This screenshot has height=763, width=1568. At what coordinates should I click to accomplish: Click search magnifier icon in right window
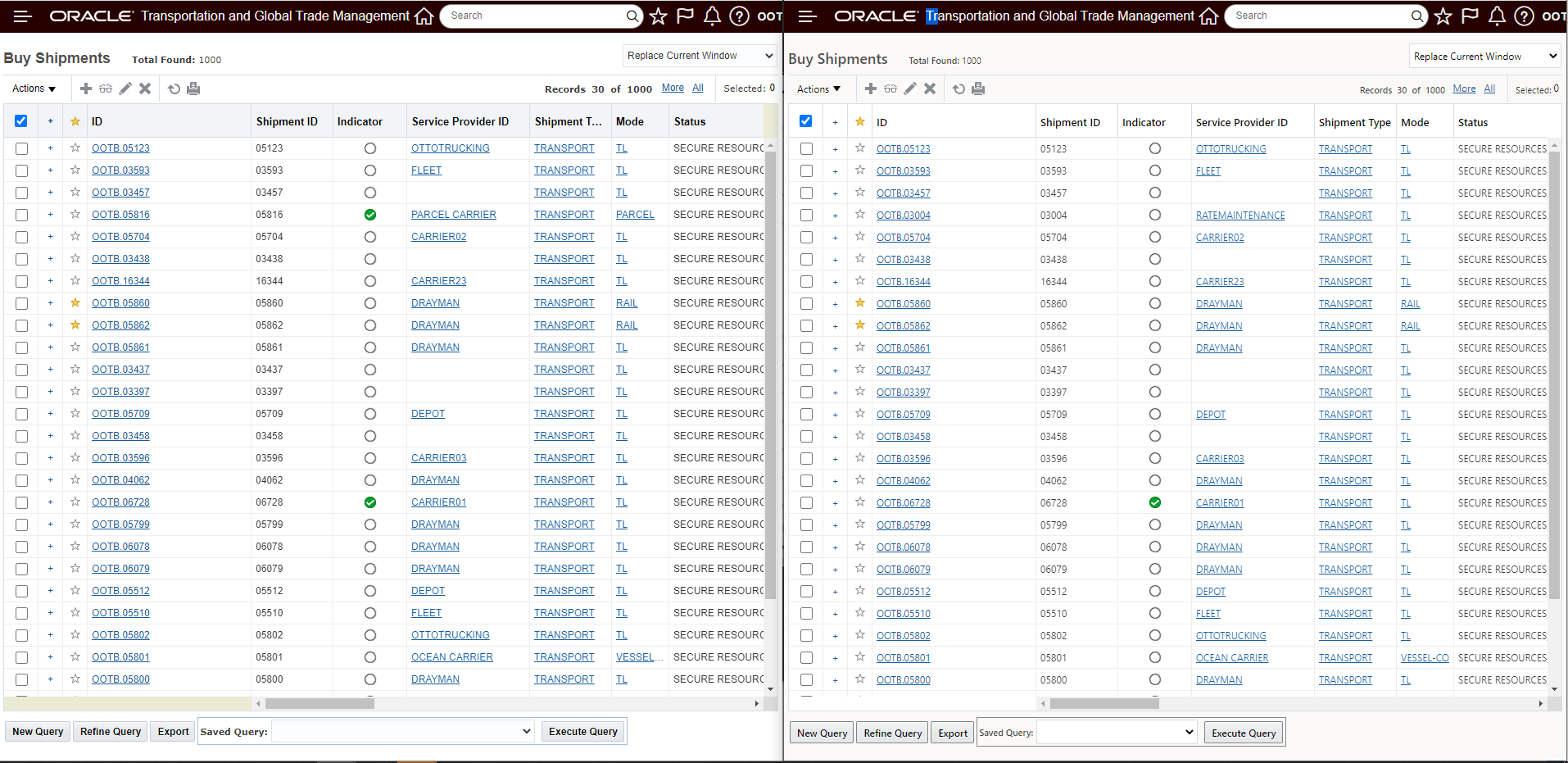(x=1417, y=16)
